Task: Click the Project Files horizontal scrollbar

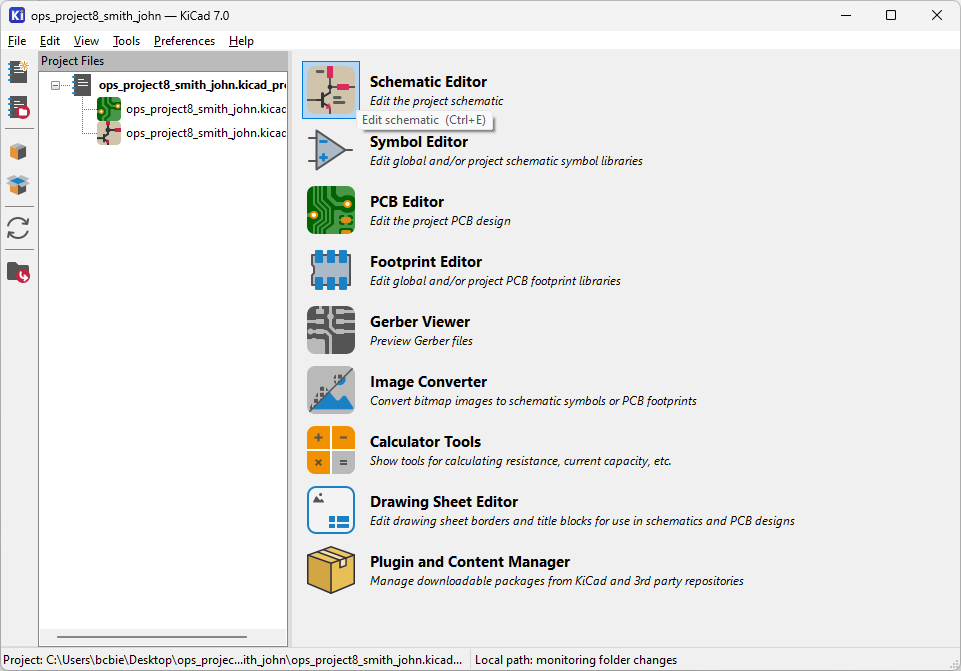Action: [152, 636]
